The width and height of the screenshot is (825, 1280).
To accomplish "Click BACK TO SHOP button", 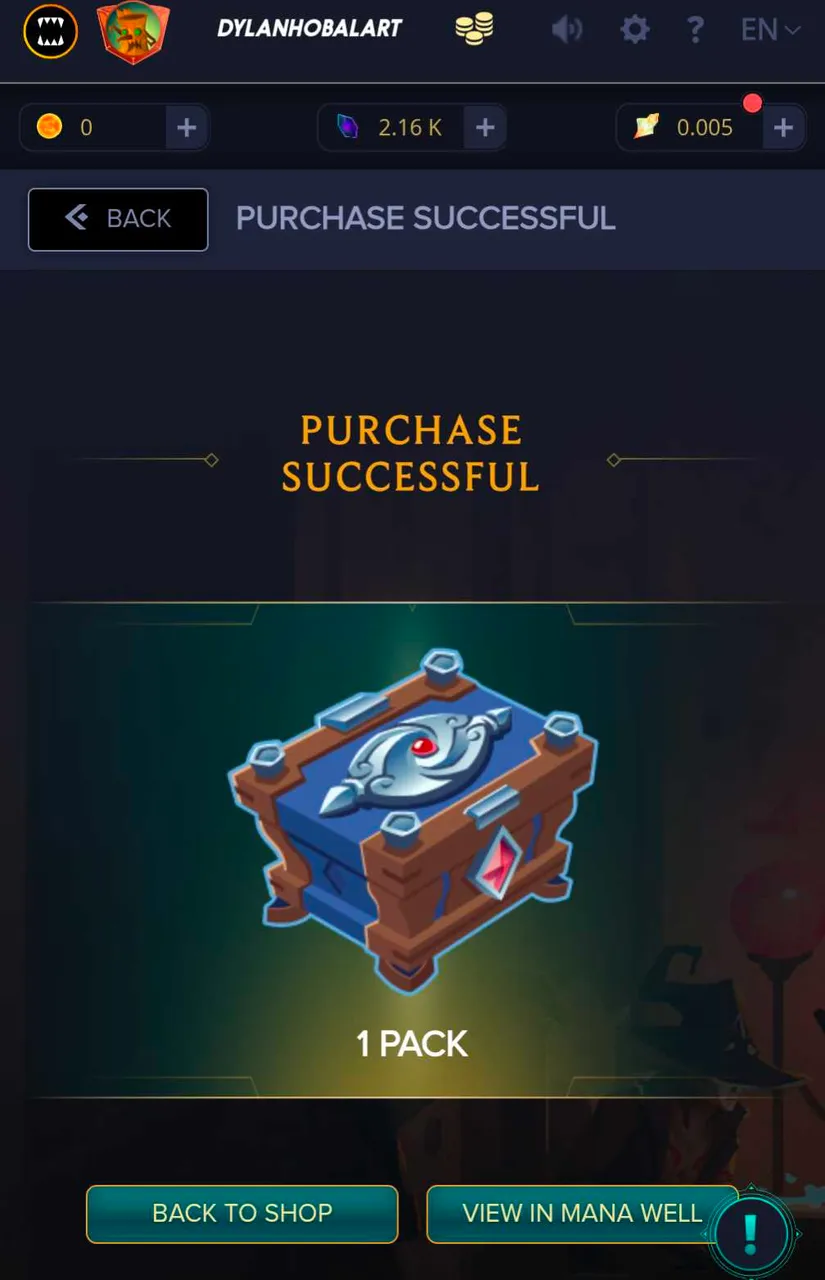I will 242,1214.
